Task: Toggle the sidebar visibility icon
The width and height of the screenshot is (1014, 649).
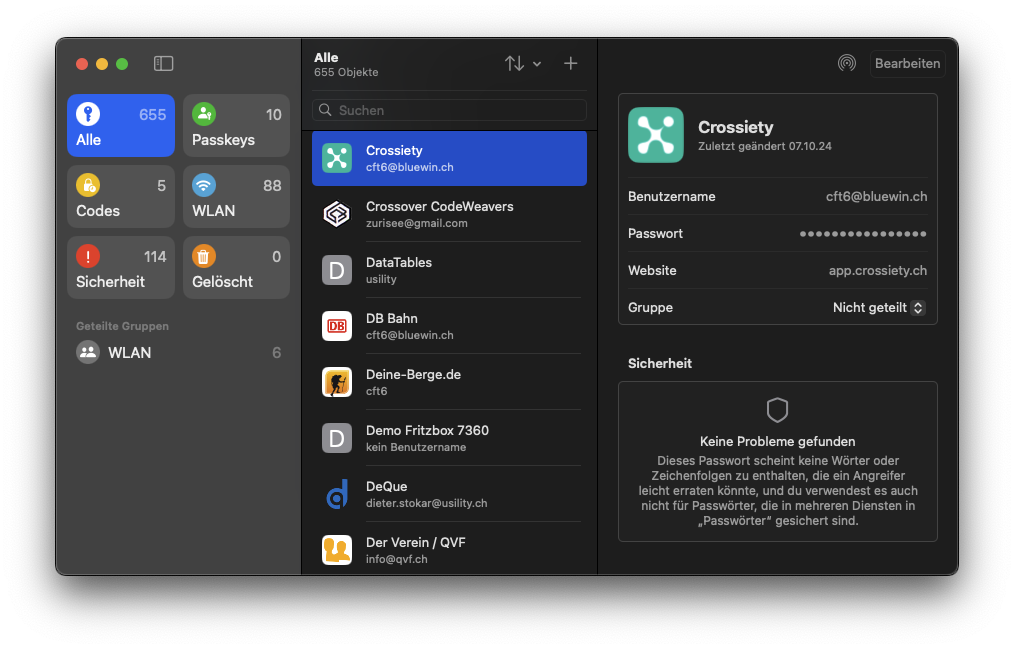Action: (164, 63)
